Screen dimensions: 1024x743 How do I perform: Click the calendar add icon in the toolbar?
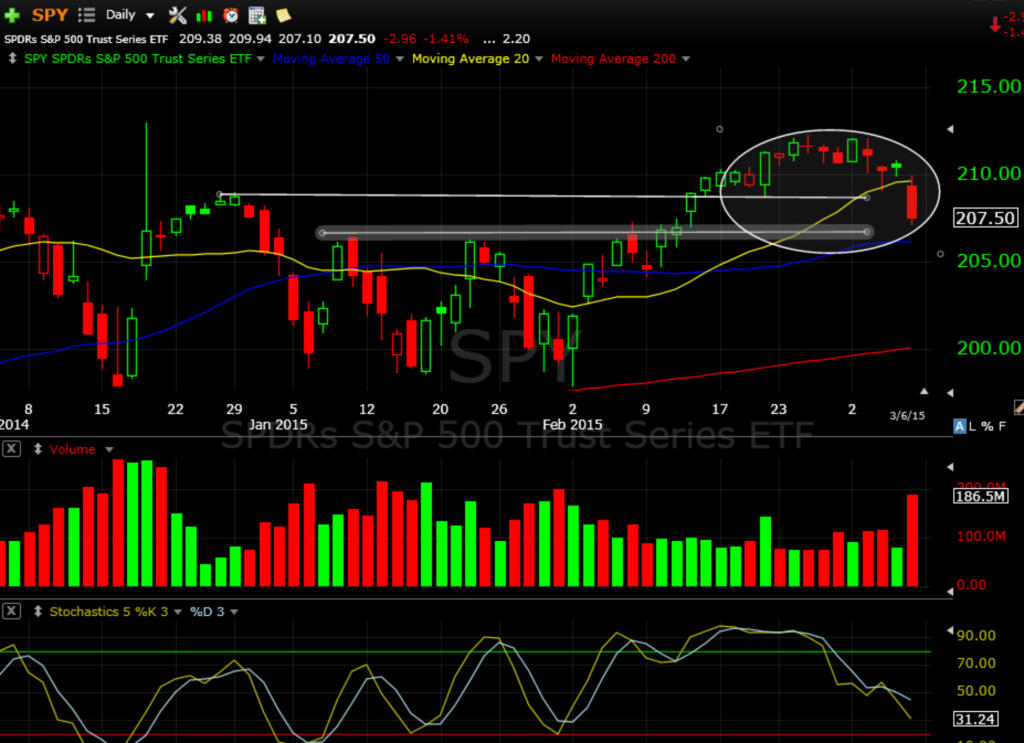point(257,15)
